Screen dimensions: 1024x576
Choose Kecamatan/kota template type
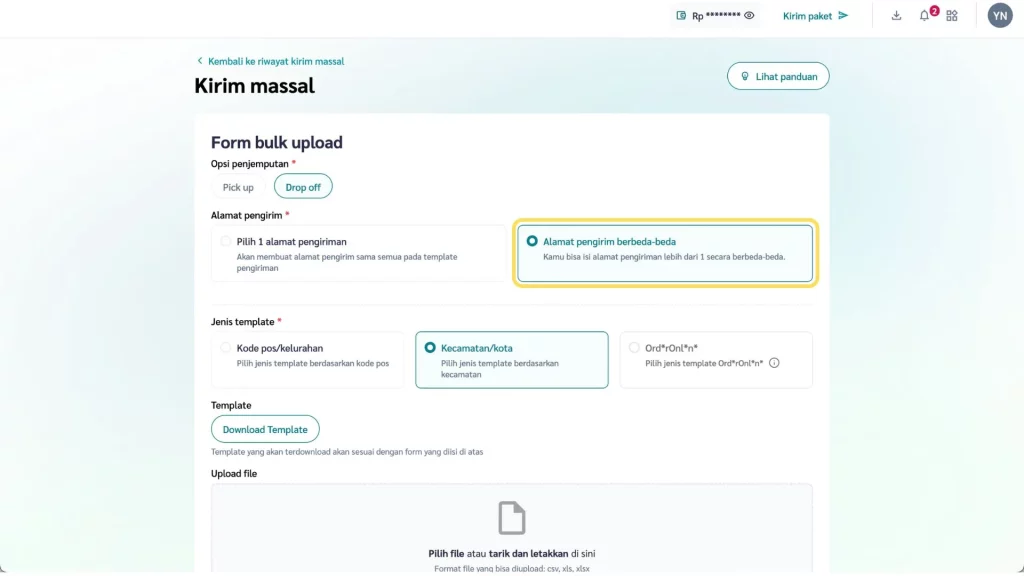coord(430,348)
